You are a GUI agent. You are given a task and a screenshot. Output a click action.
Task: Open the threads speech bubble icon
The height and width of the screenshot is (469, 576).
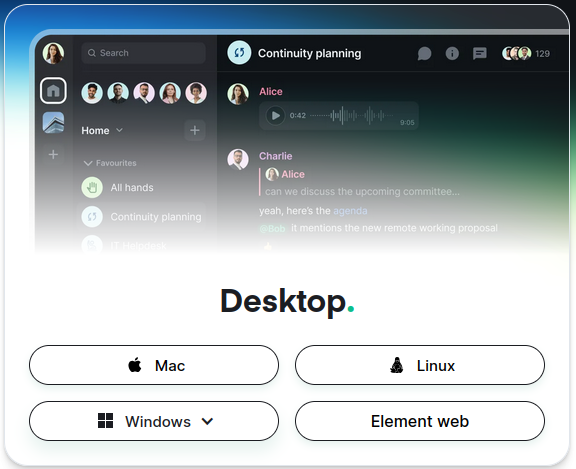424,54
